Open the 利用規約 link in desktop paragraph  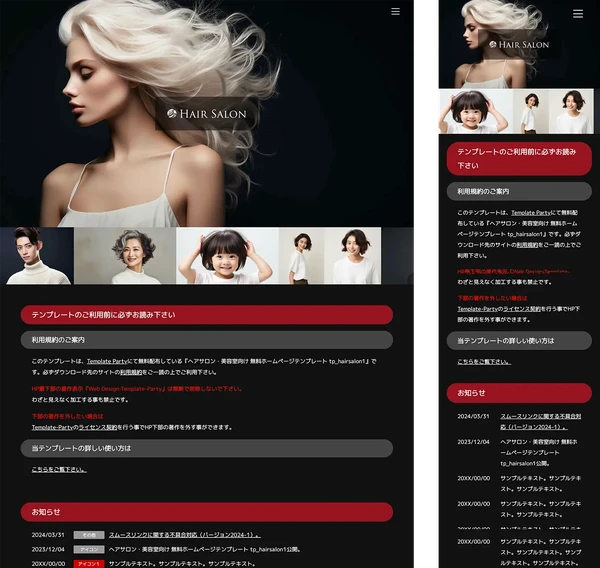131,372
